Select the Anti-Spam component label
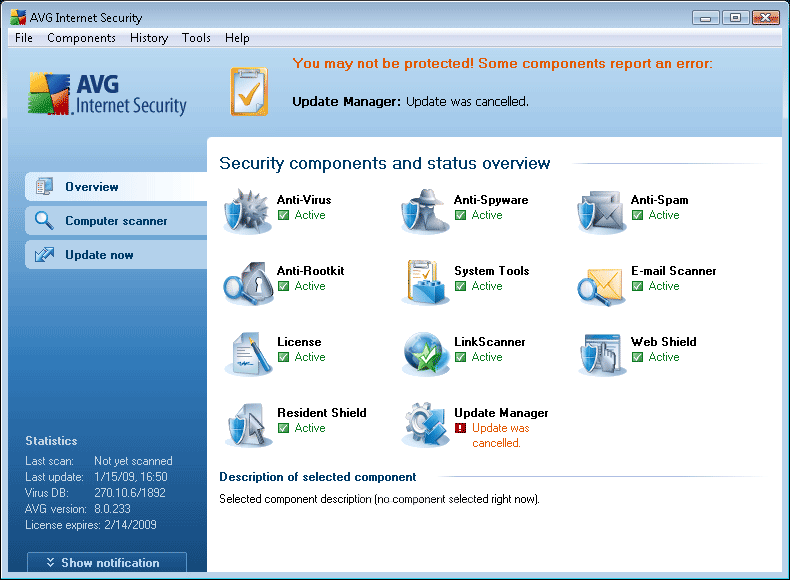Image resolution: width=790 pixels, height=580 pixels. (x=659, y=200)
